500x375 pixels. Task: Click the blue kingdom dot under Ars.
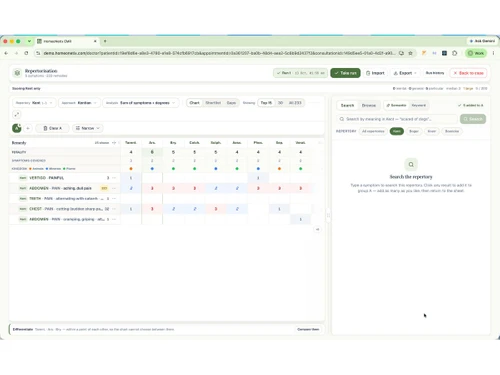152,169
